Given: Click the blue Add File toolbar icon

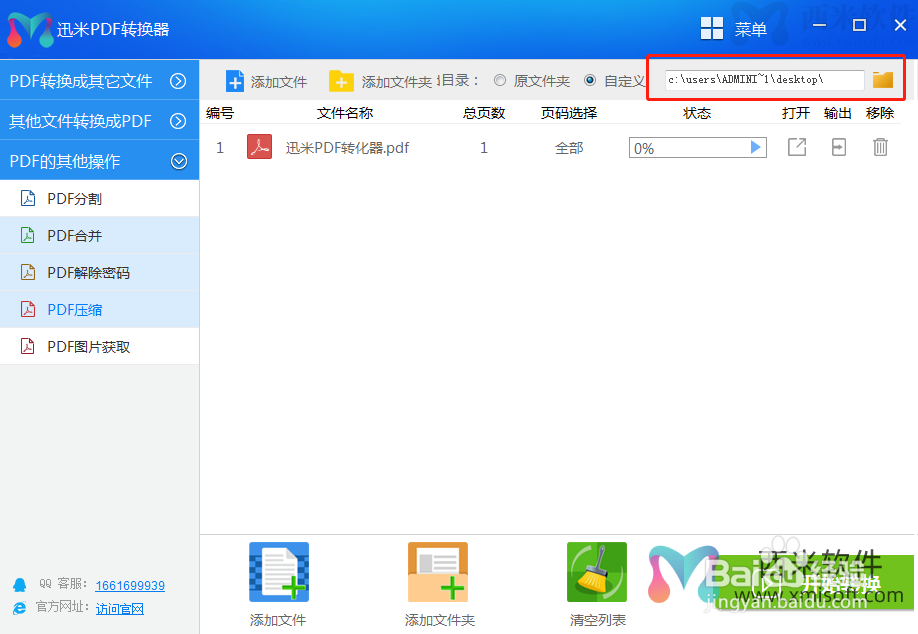Looking at the screenshot, I should (235, 81).
